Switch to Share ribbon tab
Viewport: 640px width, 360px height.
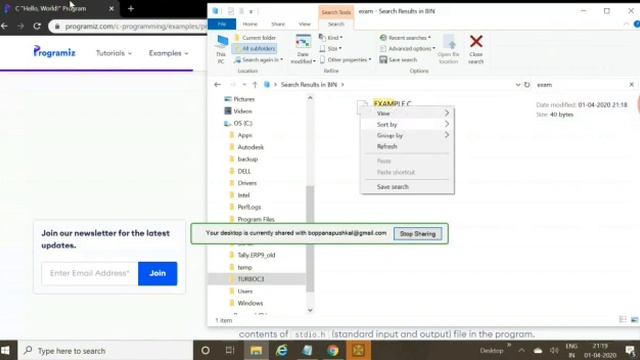tap(278, 24)
